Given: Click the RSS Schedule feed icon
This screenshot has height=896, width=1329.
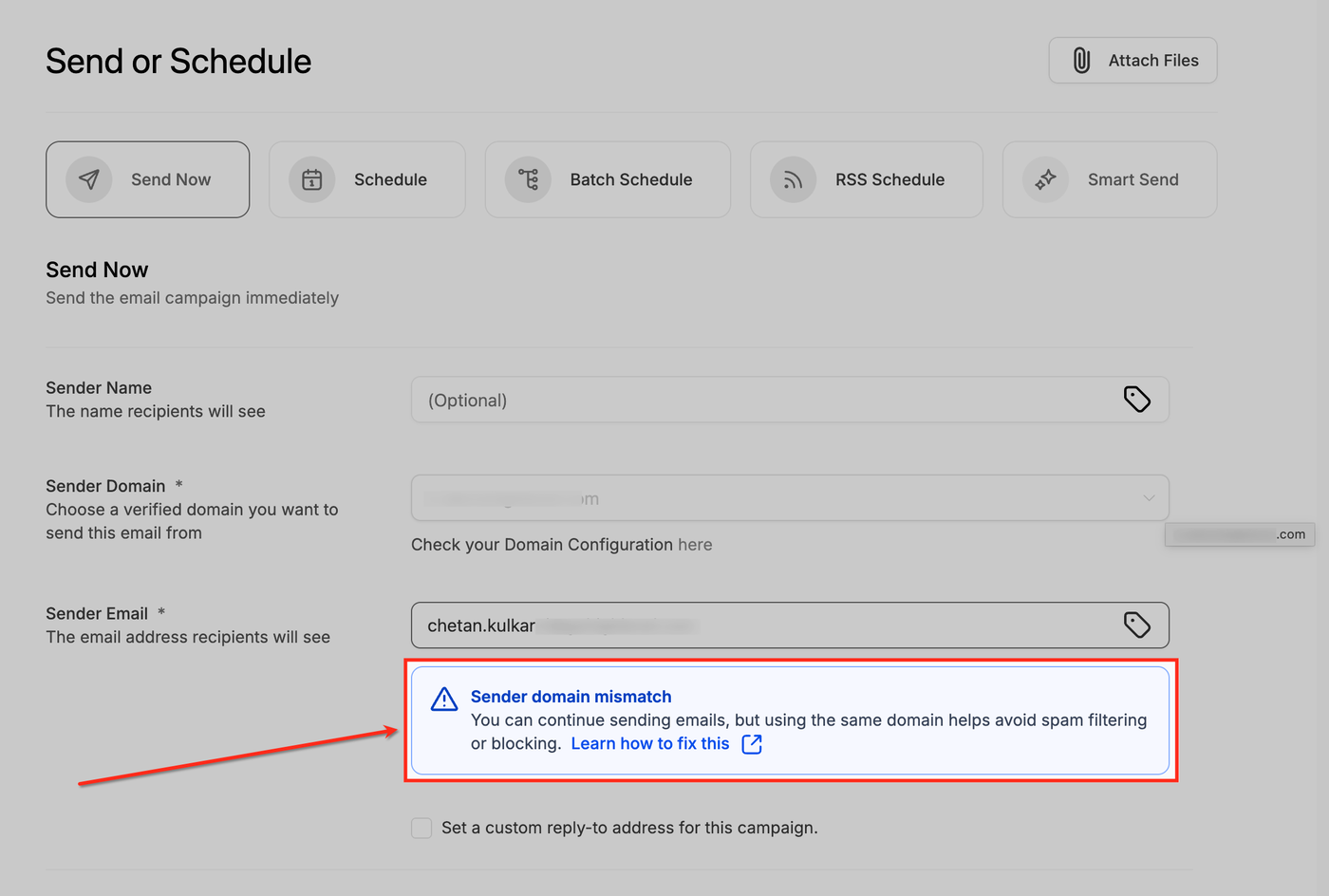Looking at the screenshot, I should (x=794, y=179).
